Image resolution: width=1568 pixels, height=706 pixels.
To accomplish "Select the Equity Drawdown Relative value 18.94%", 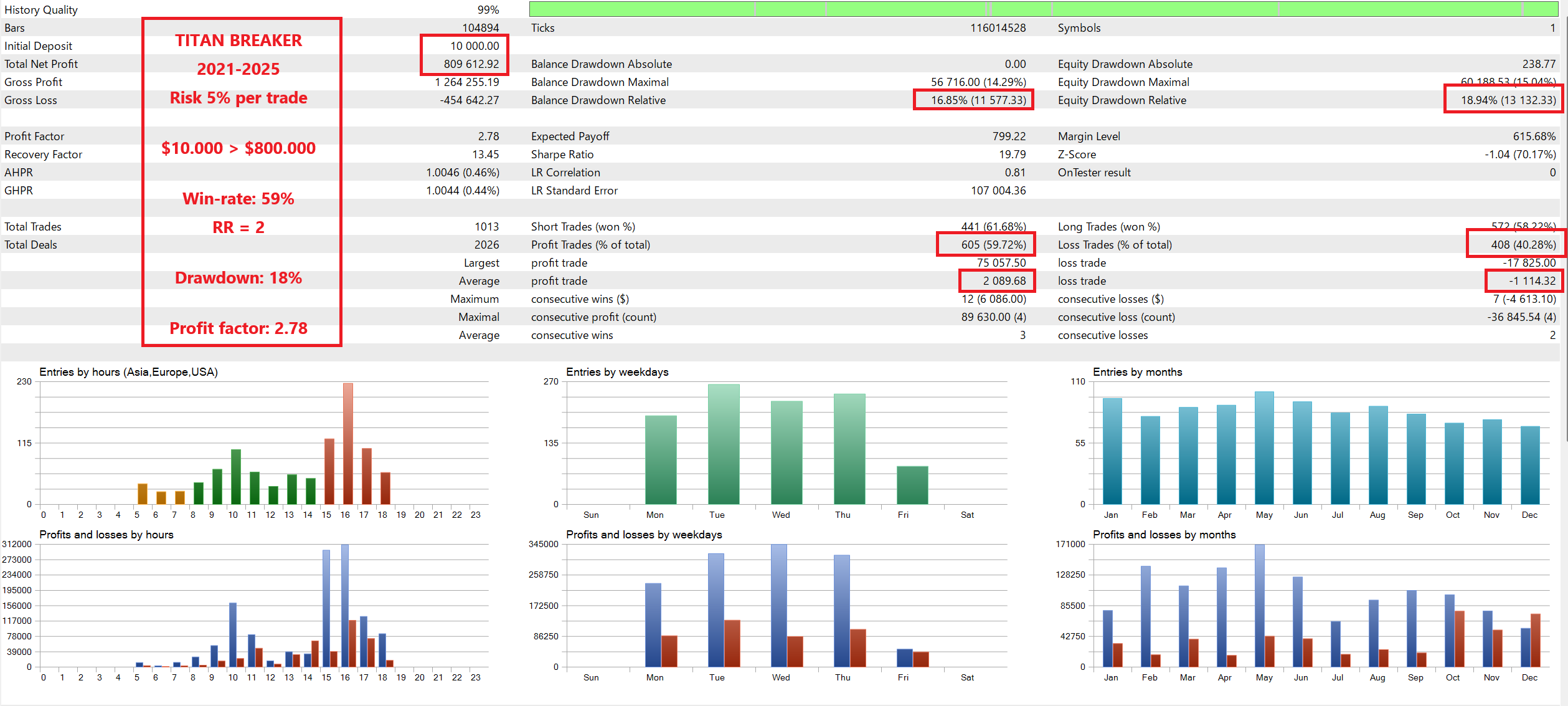I will [1508, 100].
